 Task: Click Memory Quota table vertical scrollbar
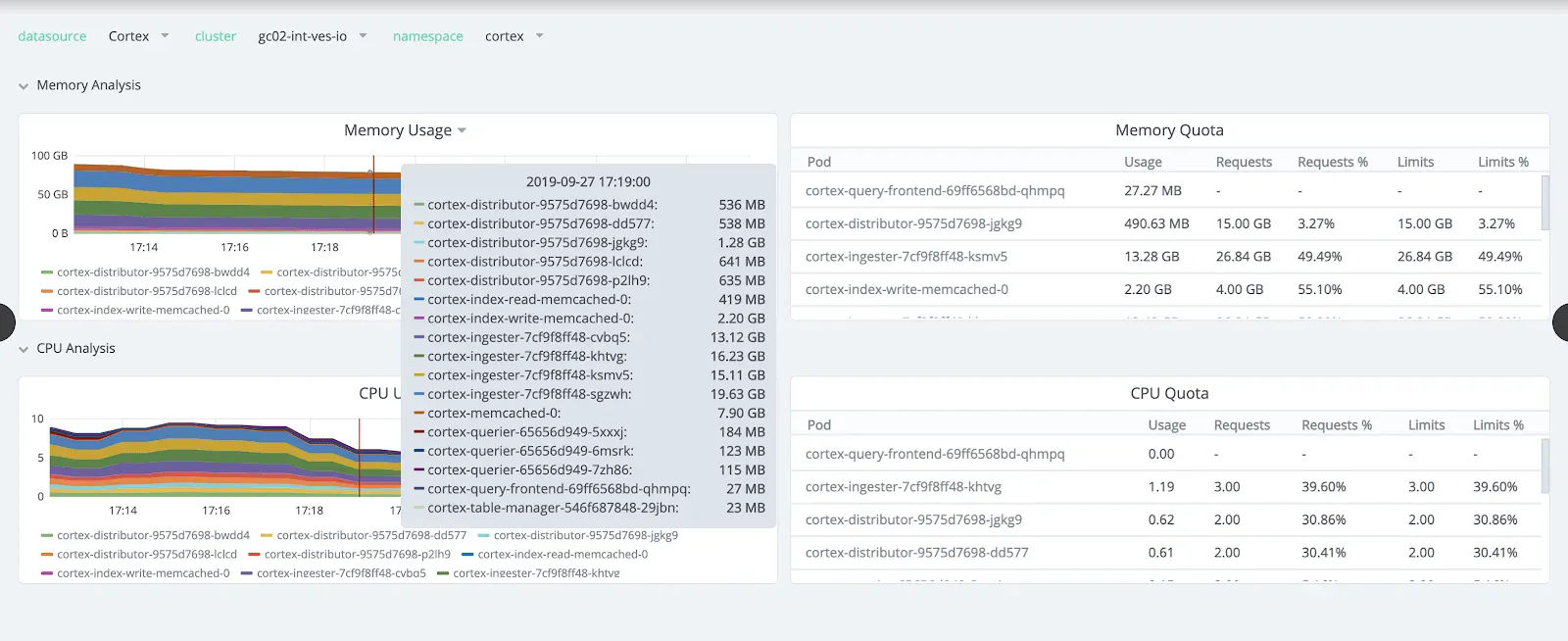[1545, 203]
